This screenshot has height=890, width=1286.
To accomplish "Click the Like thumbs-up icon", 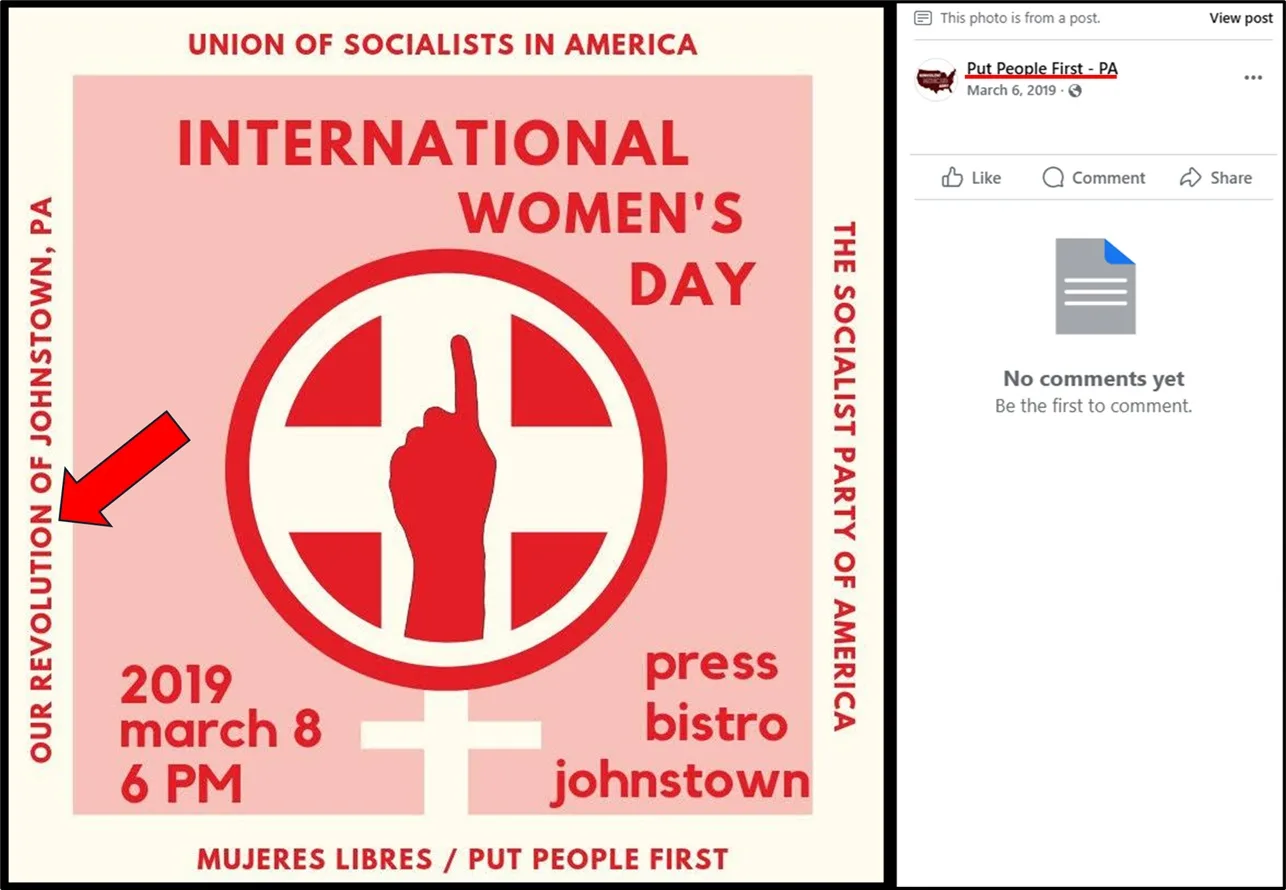I will 952,178.
